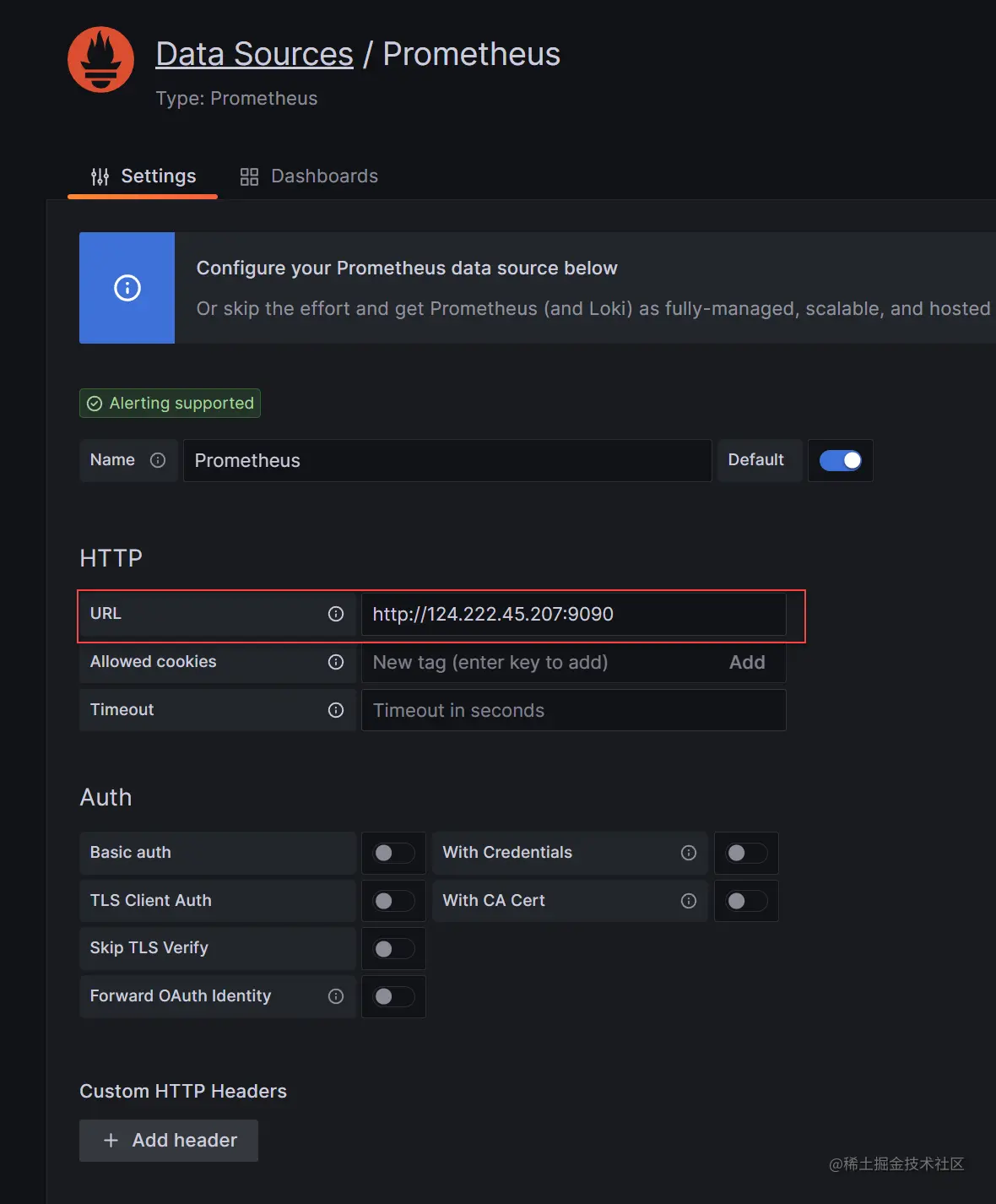Click the Settings tab sliders icon
The height and width of the screenshot is (1204, 996).
click(100, 176)
